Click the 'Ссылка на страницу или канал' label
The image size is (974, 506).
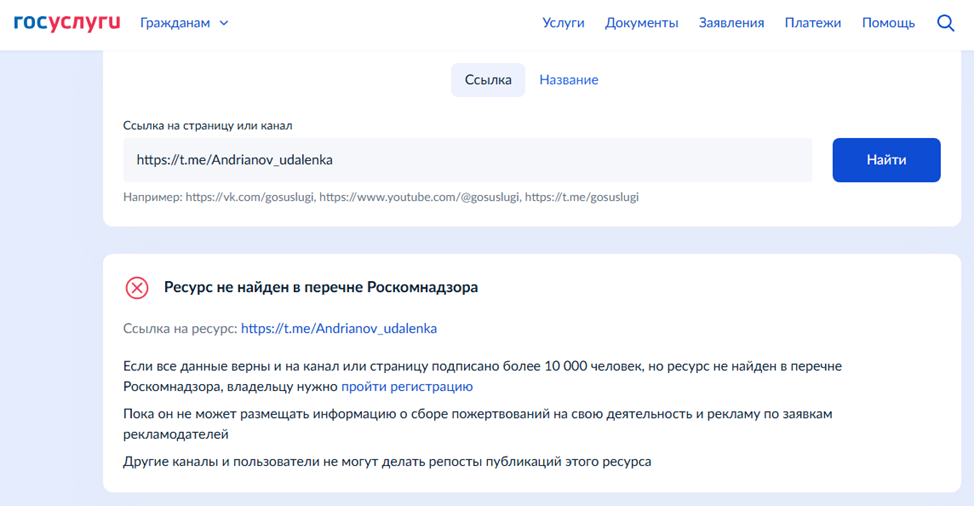(x=207, y=125)
